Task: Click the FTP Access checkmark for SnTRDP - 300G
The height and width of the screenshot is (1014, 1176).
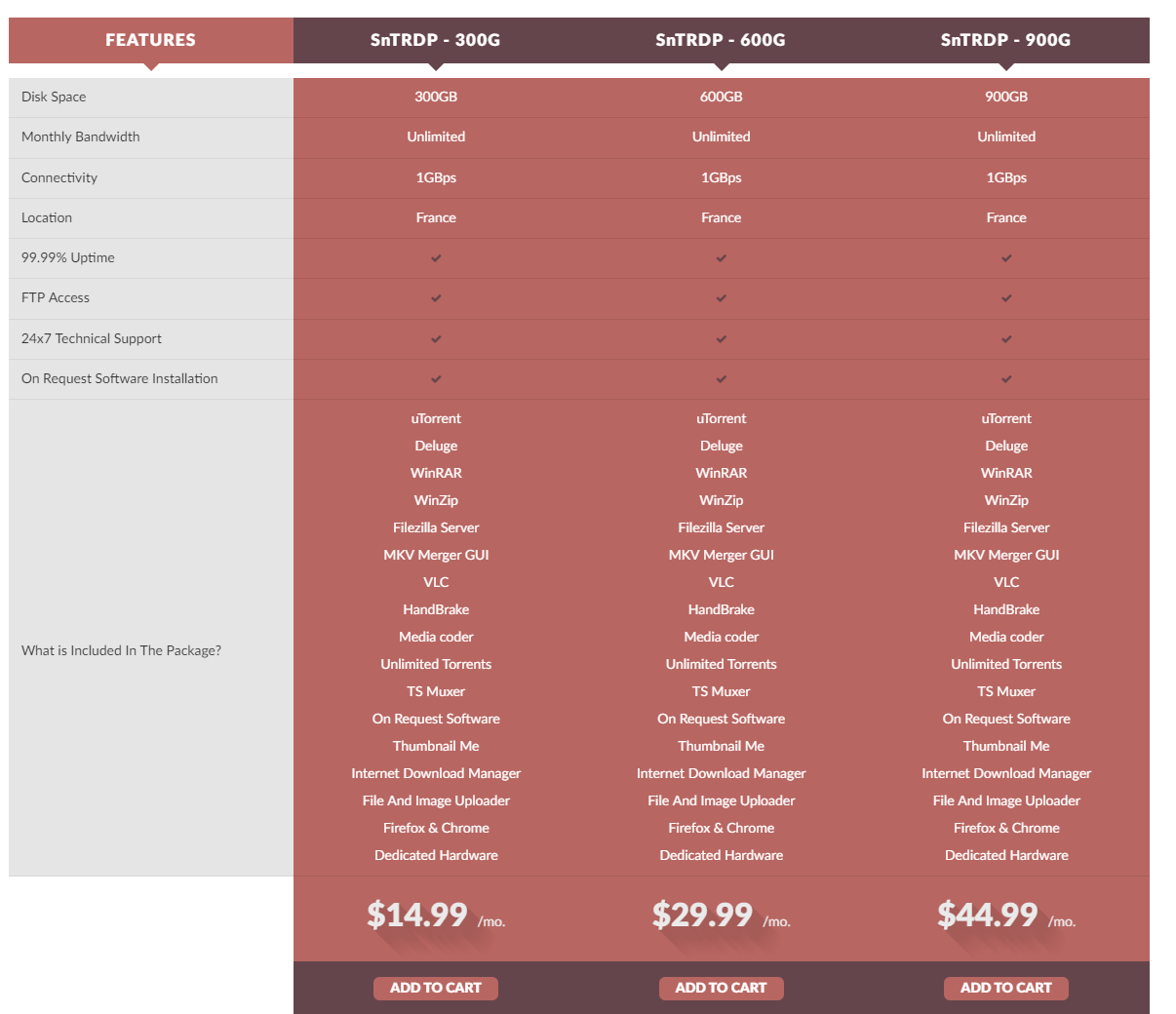Action: tap(436, 298)
